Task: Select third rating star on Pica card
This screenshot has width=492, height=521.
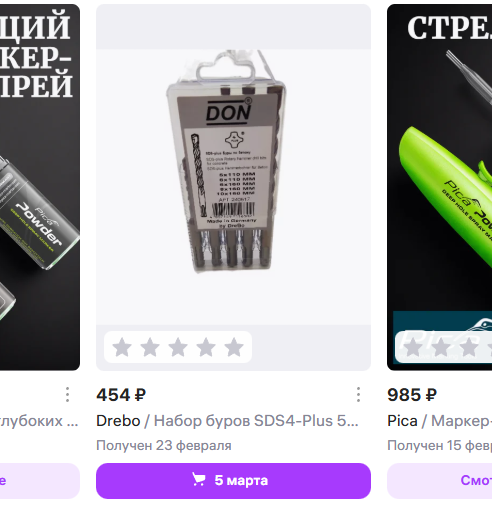Action: click(x=469, y=347)
